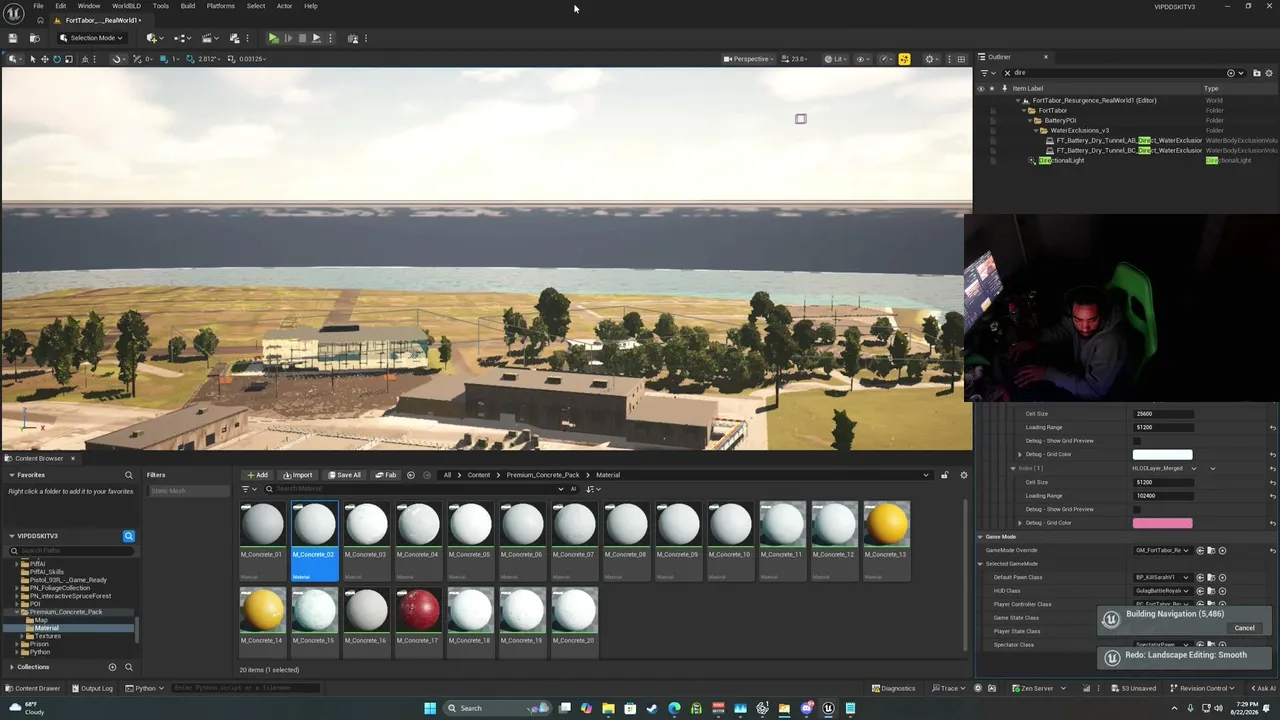
Task: Toggle Show Grid Preview under Cell Size 25600
Action: point(1137,441)
